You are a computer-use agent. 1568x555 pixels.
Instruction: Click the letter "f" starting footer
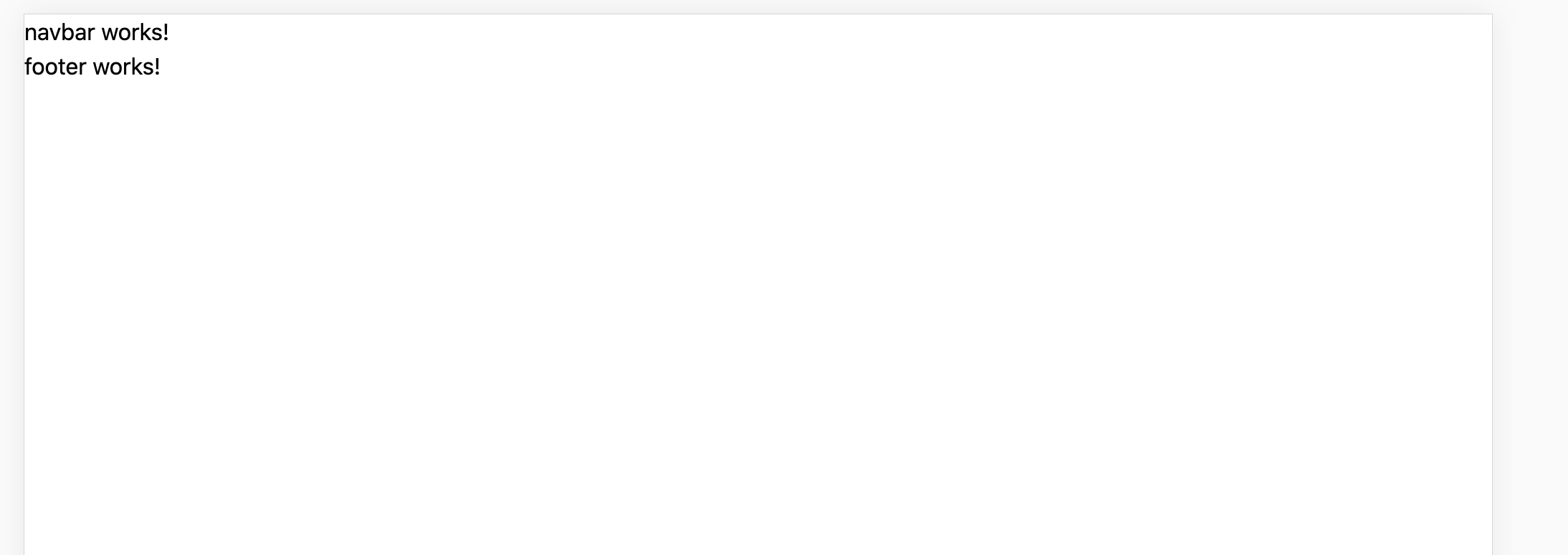pyautogui.click(x=29, y=67)
